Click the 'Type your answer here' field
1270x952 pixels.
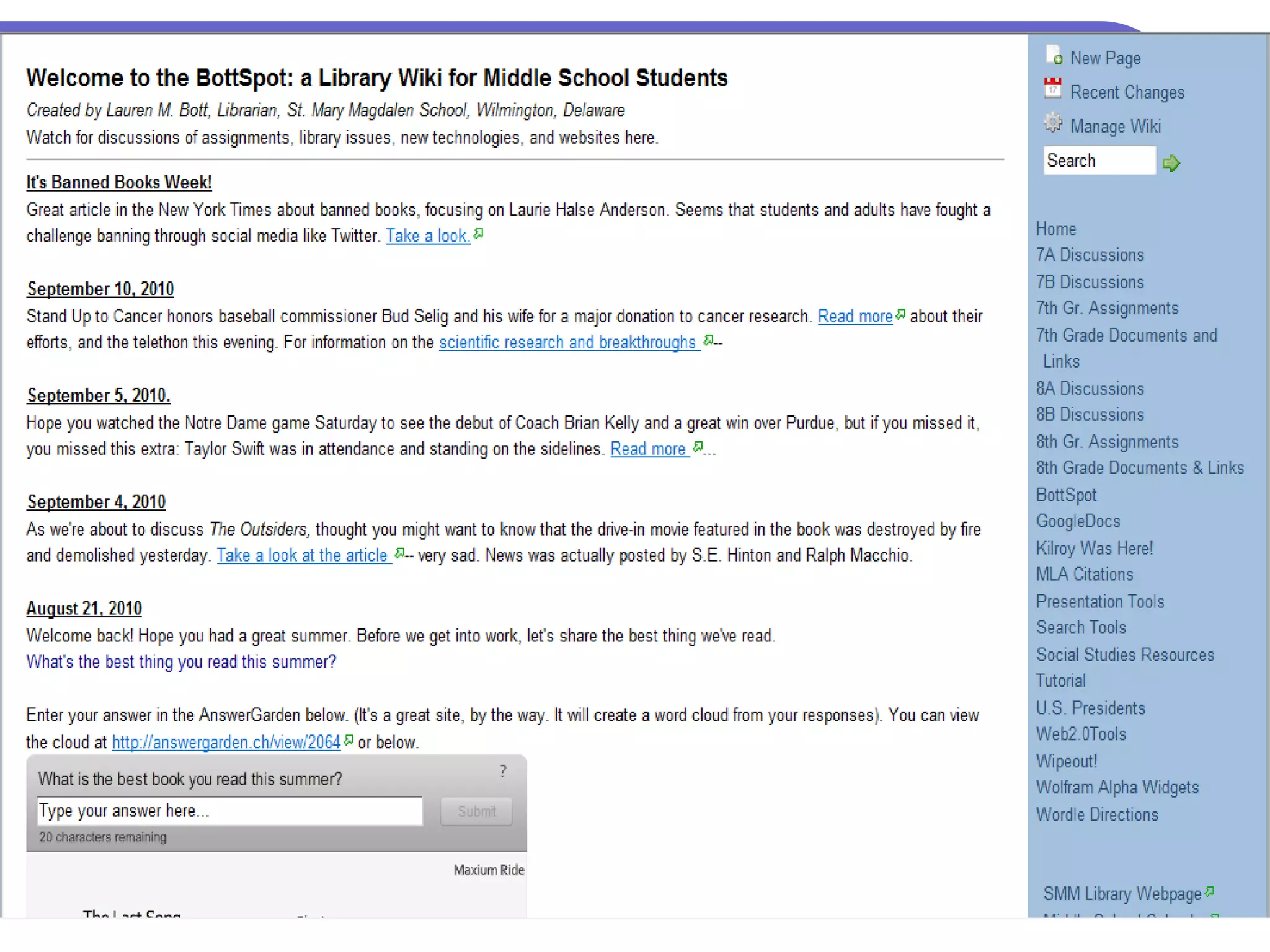pyautogui.click(x=229, y=811)
